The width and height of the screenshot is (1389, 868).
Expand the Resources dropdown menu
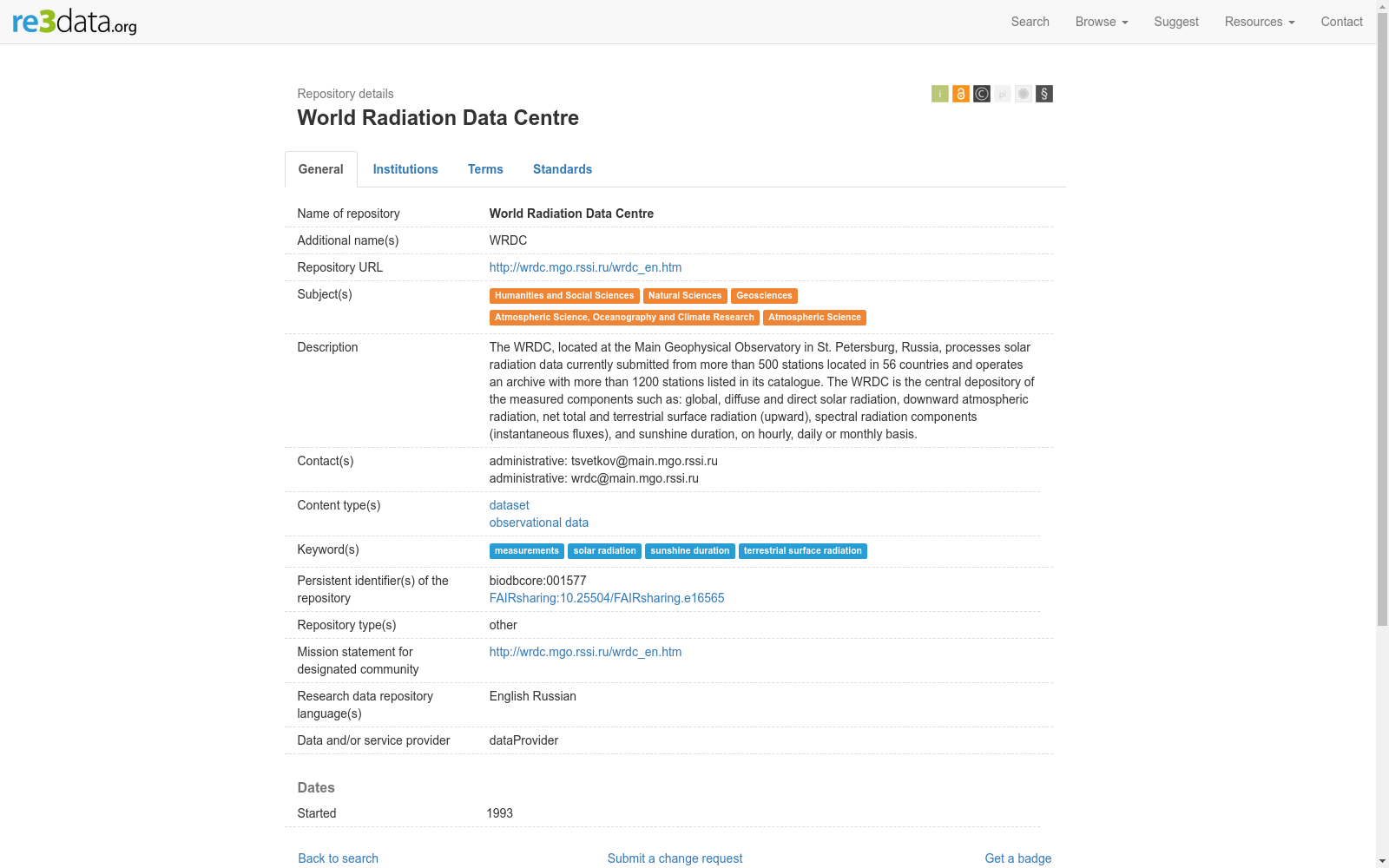pyautogui.click(x=1260, y=22)
